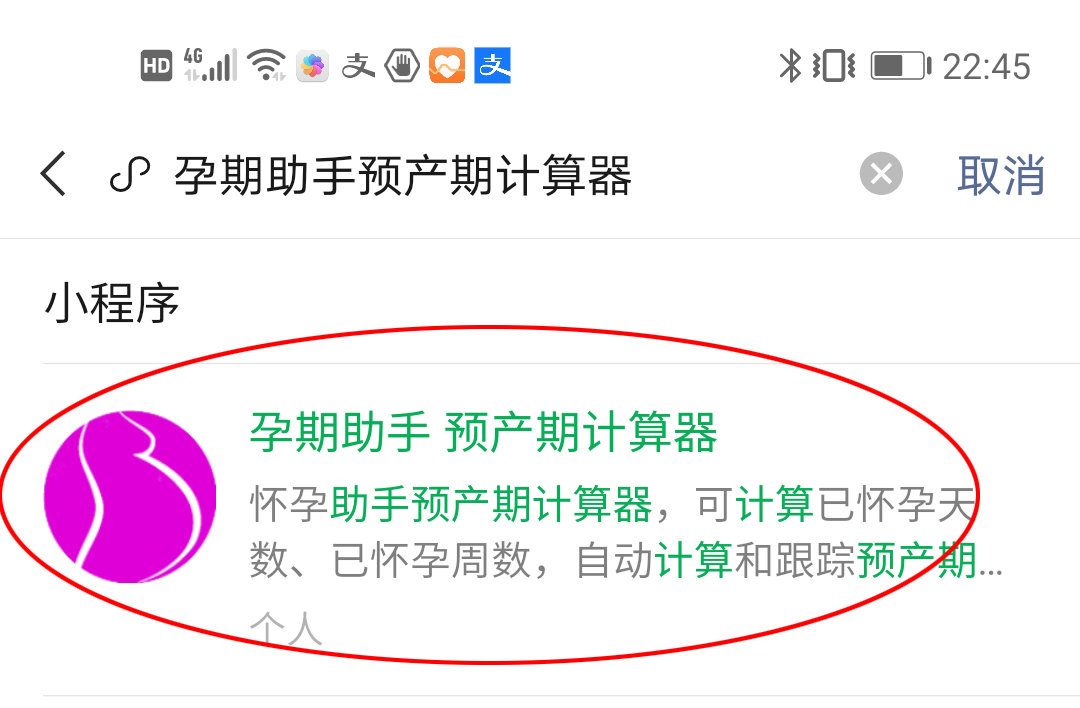1080x708 pixels.
Task: Tap the black Alipay 支 notification icon
Action: tap(358, 66)
